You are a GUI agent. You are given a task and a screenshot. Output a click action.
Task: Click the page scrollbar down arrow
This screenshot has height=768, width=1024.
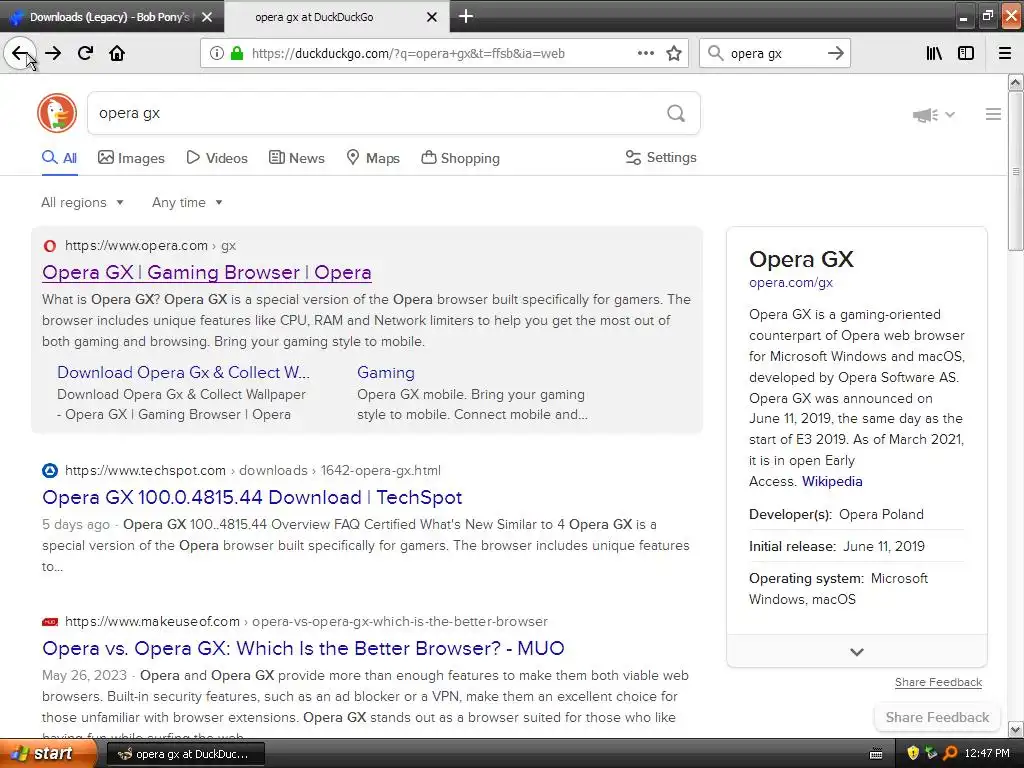pos(1016,729)
